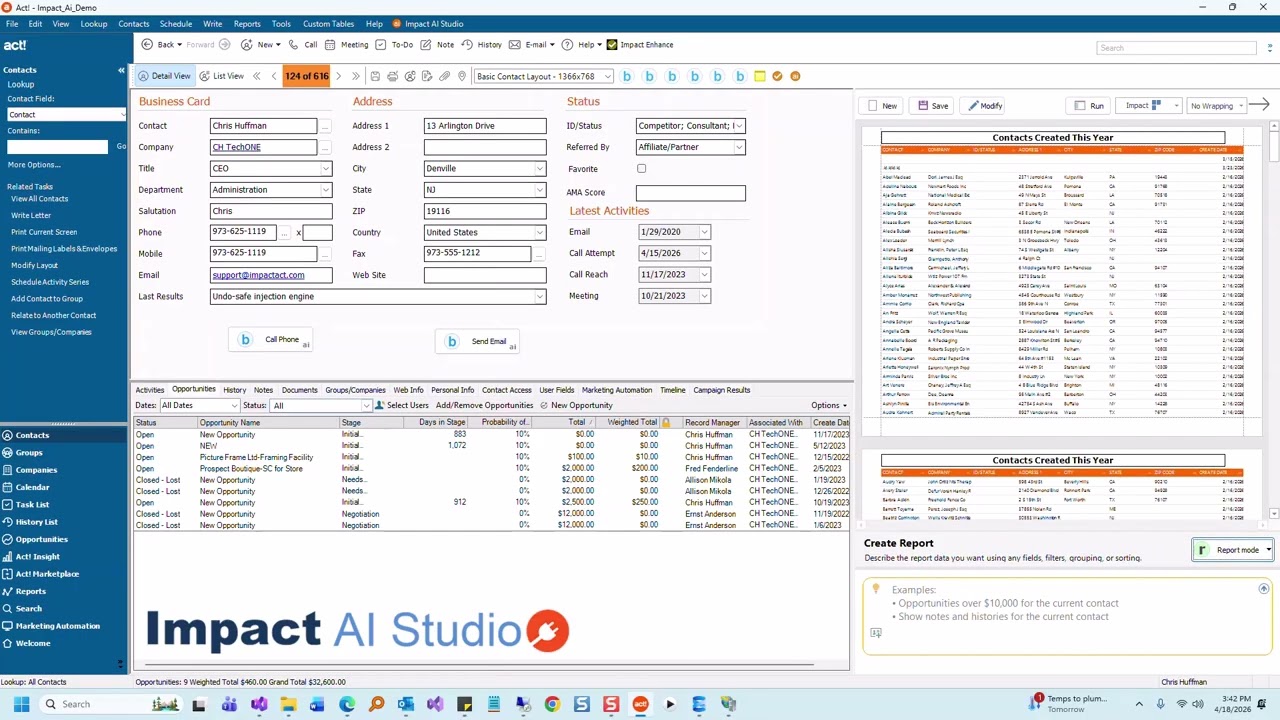The image size is (1280, 720).
Task: Click Add/Remove Opportunities
Action: (484, 406)
